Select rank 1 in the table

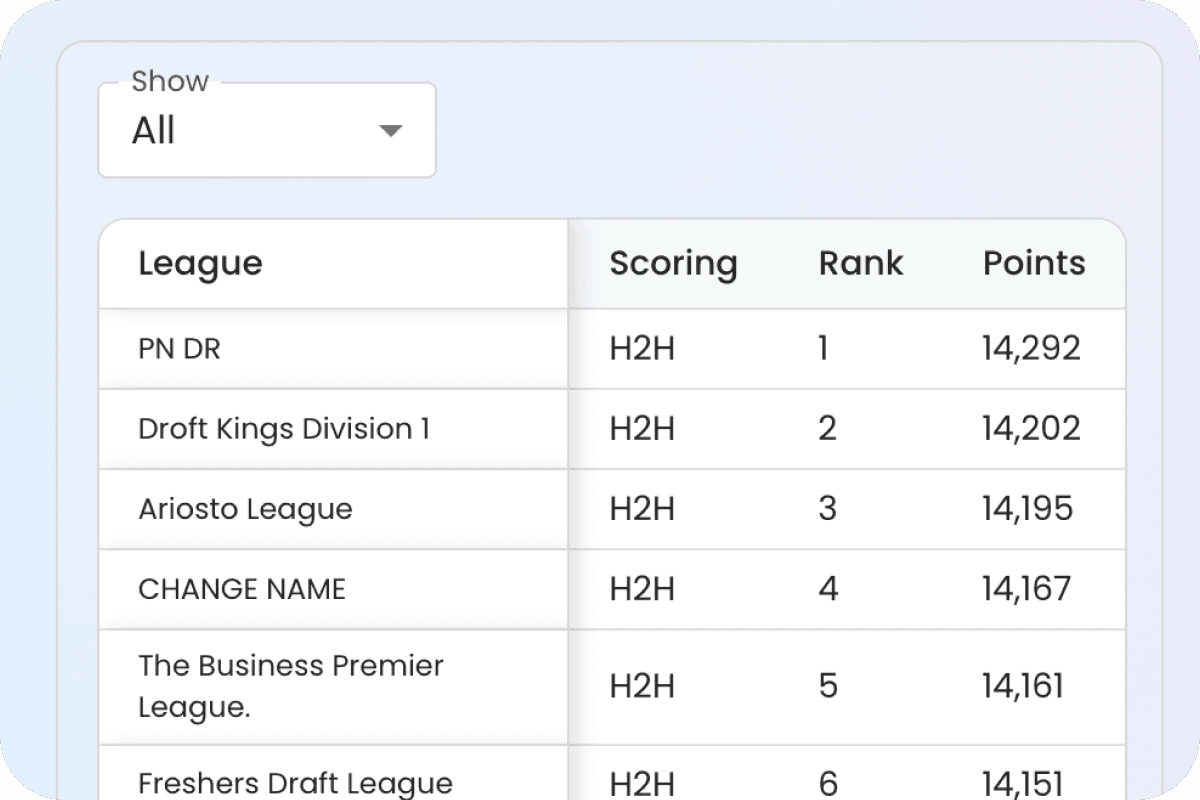point(824,348)
